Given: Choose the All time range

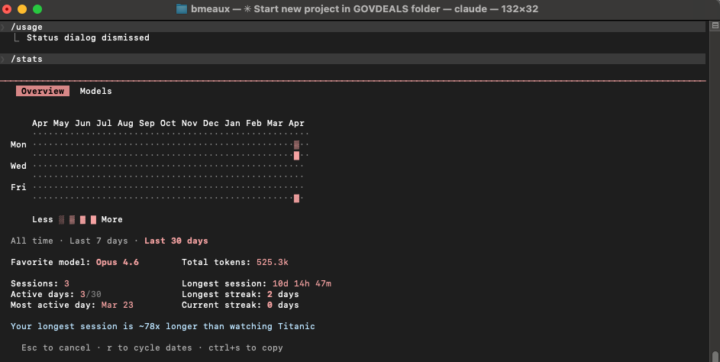Looking at the screenshot, I should 32,241.
